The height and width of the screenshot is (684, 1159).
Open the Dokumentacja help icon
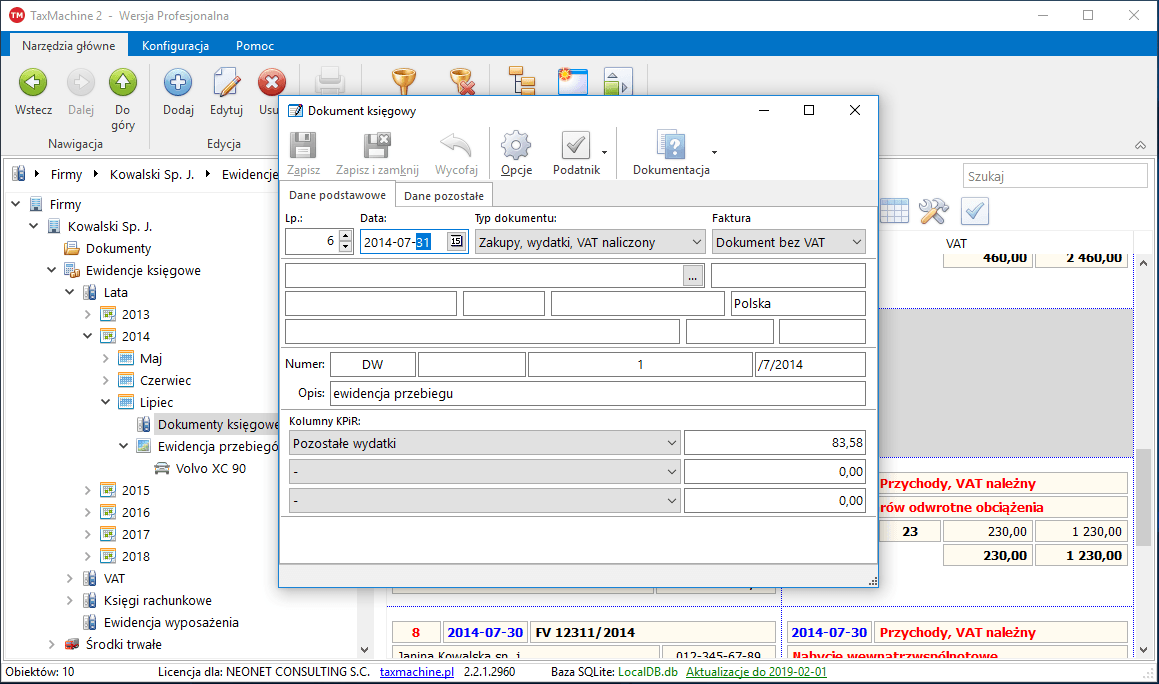(x=670, y=146)
